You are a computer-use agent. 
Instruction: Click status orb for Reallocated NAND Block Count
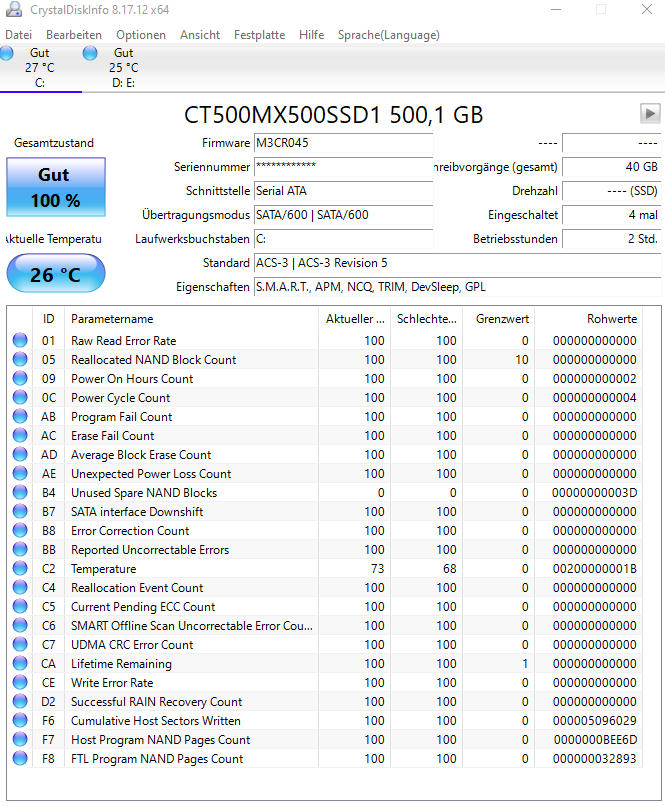(20, 359)
